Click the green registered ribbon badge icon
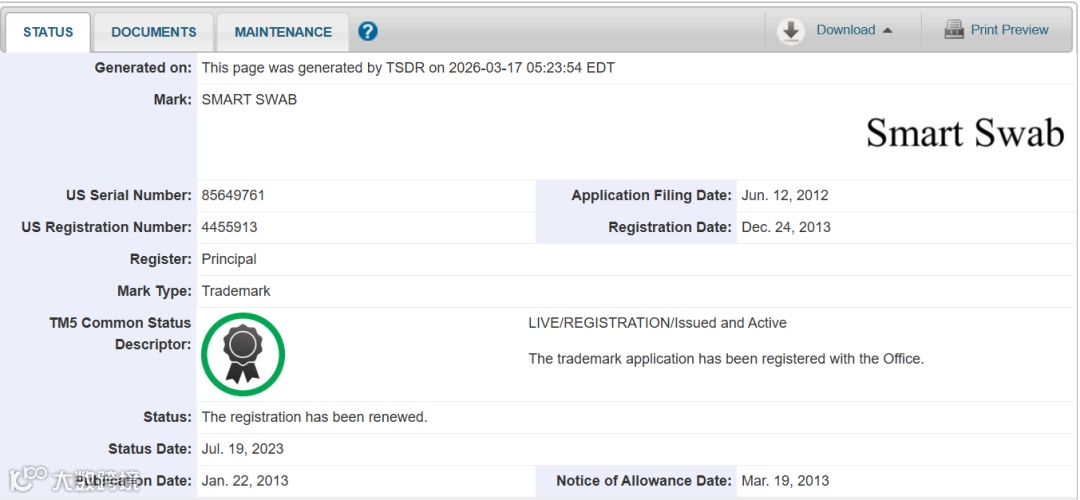This screenshot has width=1080, height=500. pos(243,354)
